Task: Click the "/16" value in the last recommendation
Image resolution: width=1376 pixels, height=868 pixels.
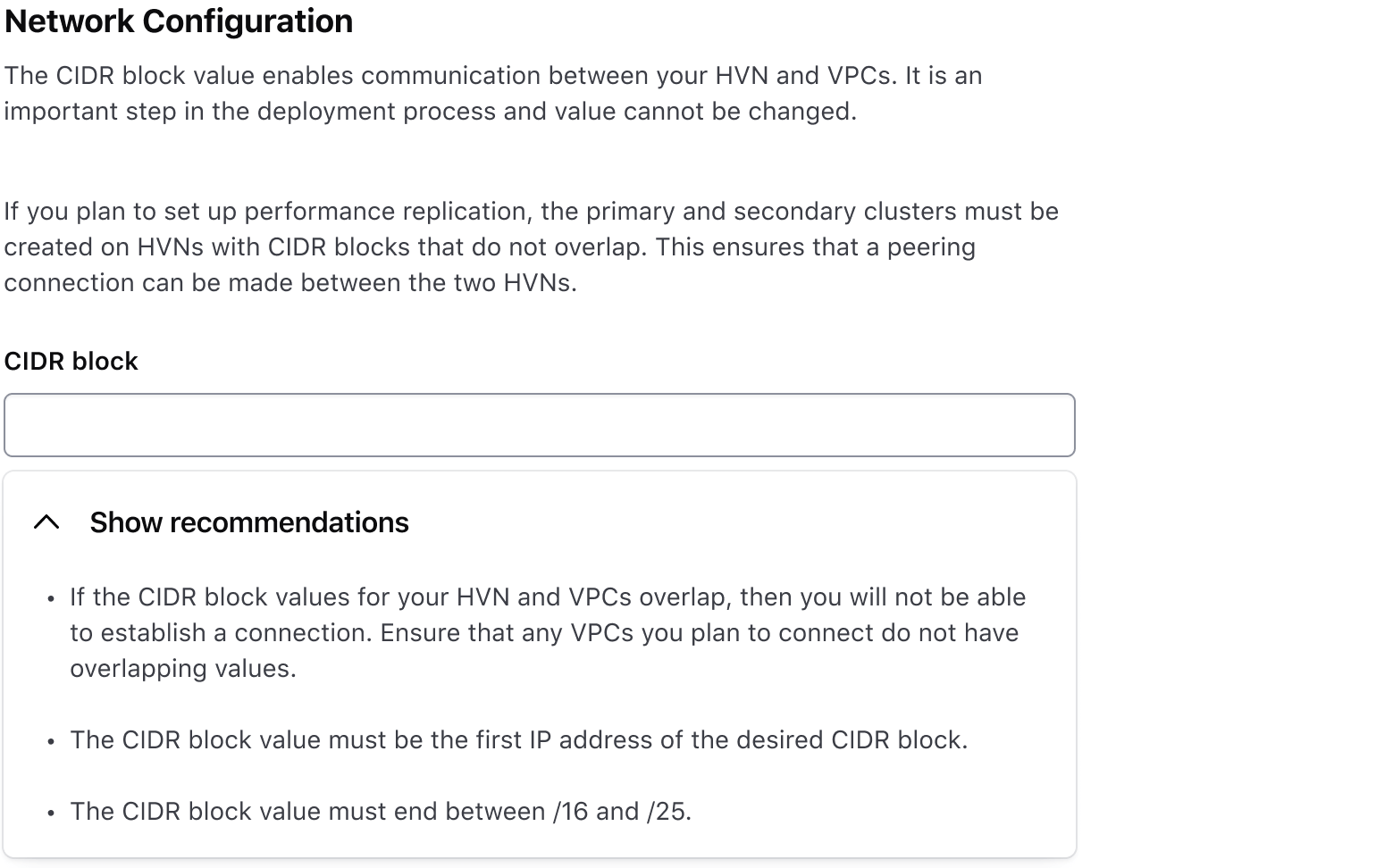Action: click(x=571, y=811)
